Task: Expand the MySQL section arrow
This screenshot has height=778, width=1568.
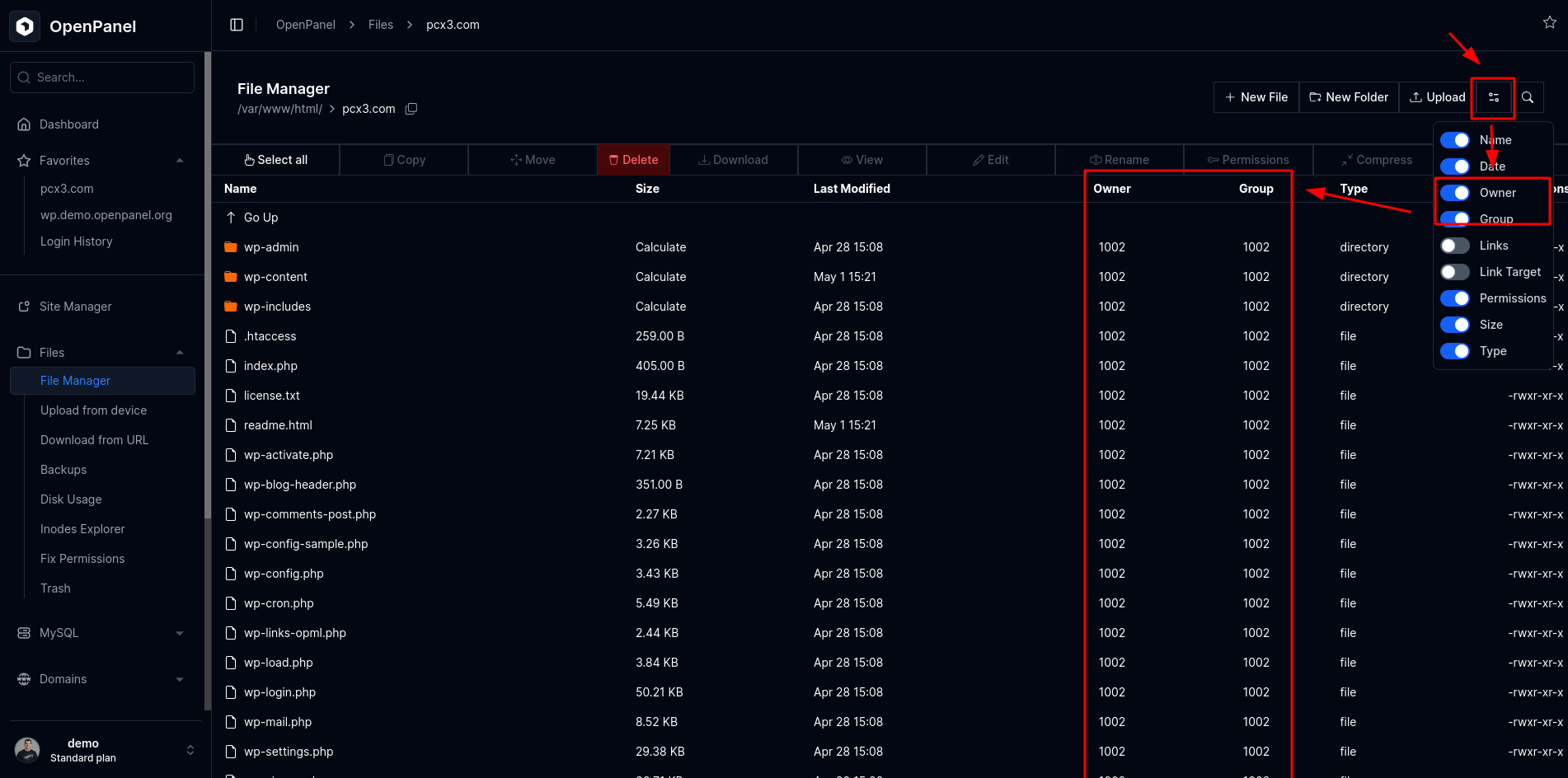Action: [x=180, y=633]
